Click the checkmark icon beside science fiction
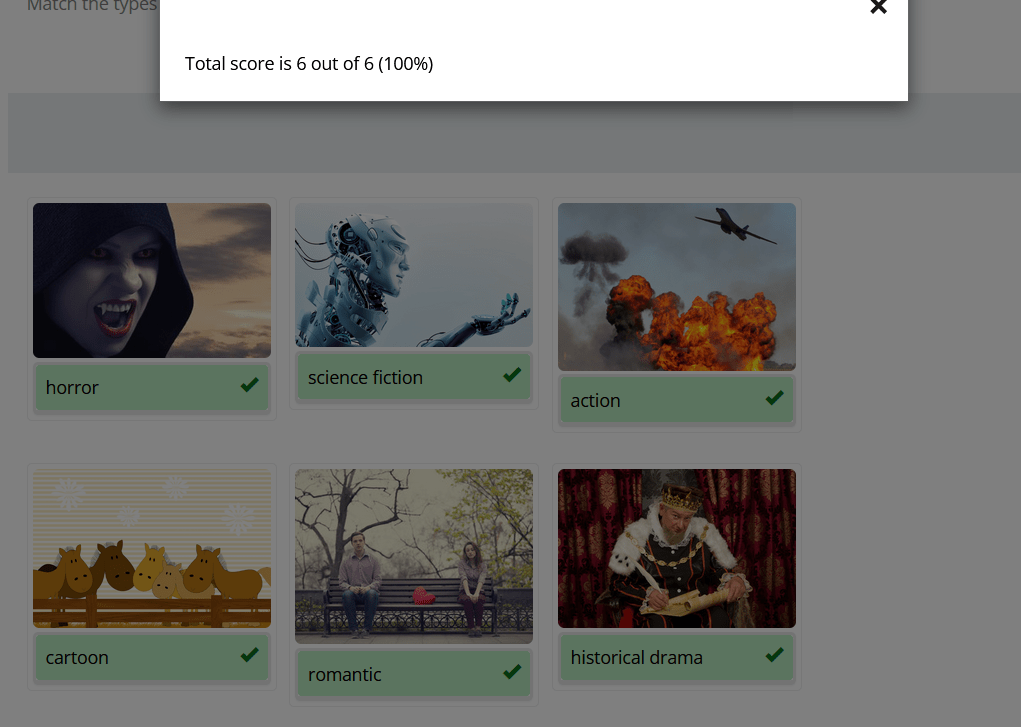1021x727 pixels. [x=512, y=375]
